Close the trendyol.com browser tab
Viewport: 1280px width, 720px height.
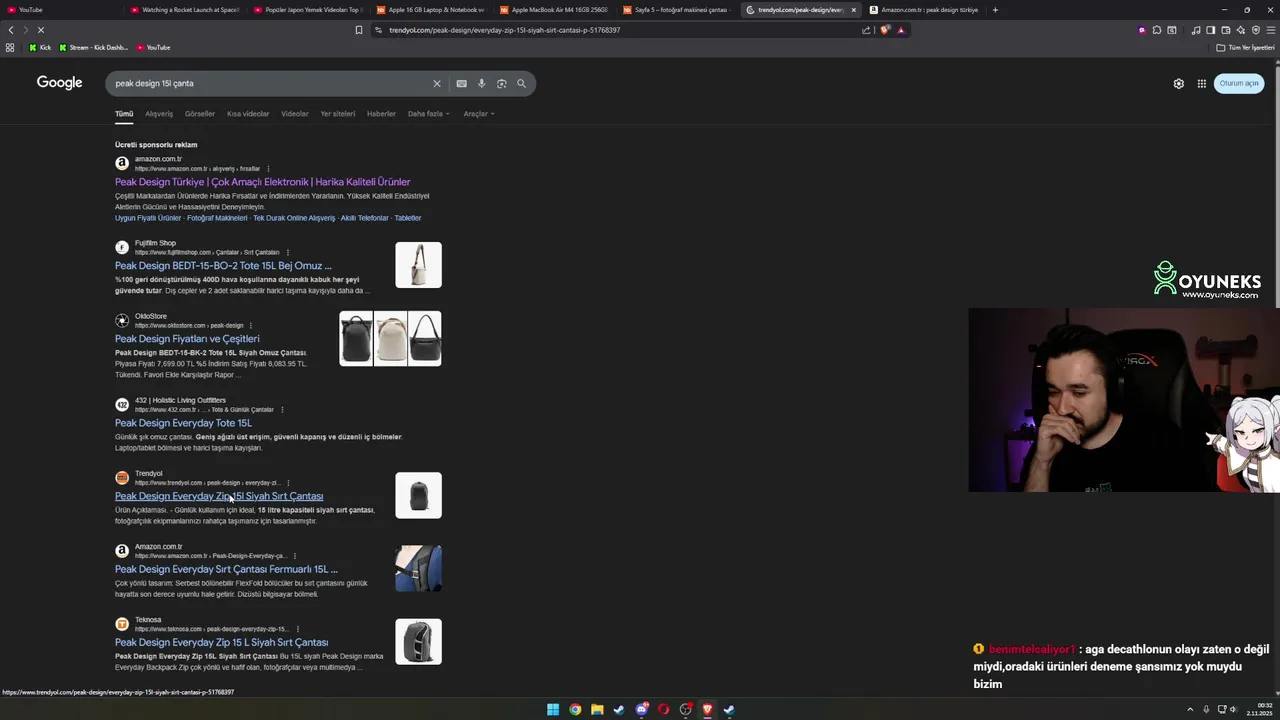point(853,10)
